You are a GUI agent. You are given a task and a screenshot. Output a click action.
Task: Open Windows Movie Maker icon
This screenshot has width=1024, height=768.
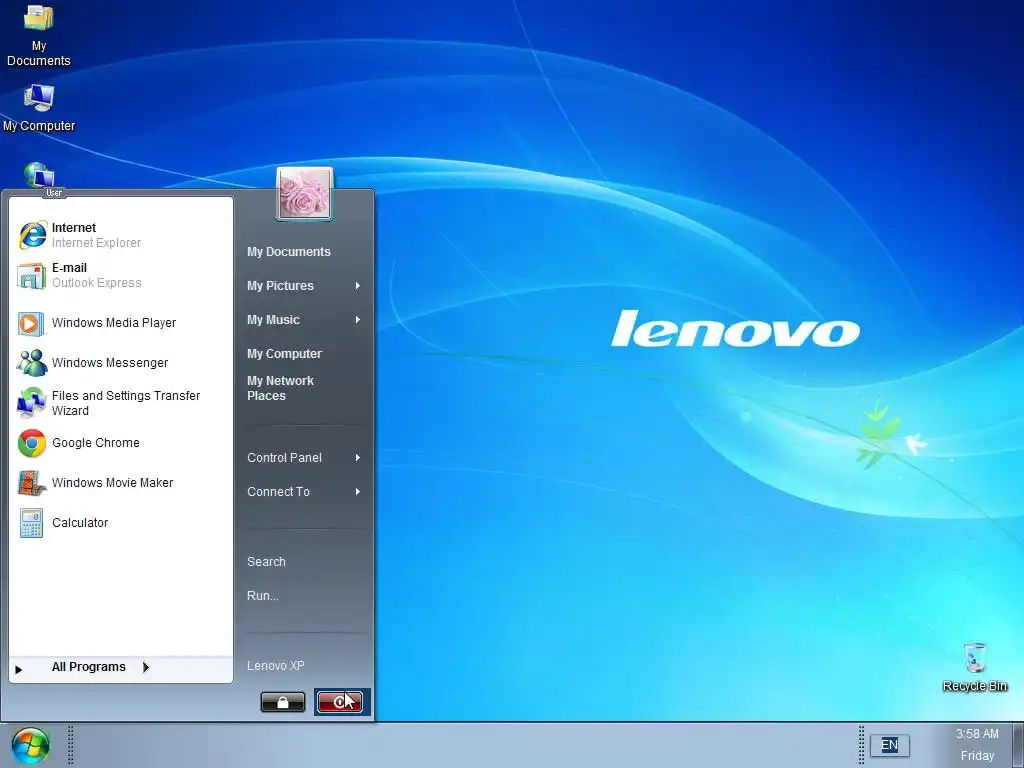tap(31, 483)
